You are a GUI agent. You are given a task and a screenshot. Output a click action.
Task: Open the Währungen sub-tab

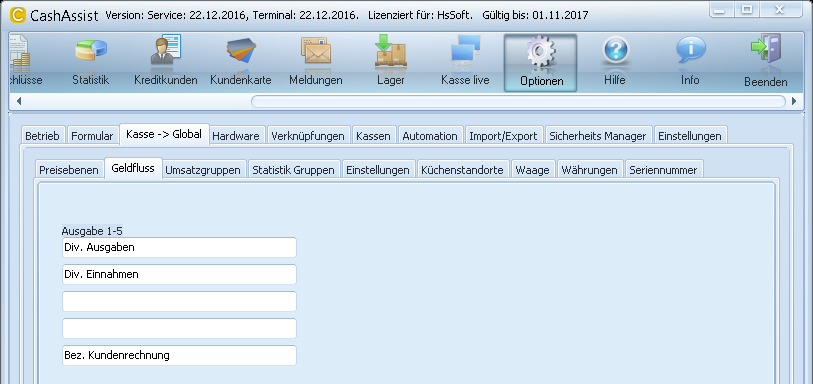click(590, 170)
